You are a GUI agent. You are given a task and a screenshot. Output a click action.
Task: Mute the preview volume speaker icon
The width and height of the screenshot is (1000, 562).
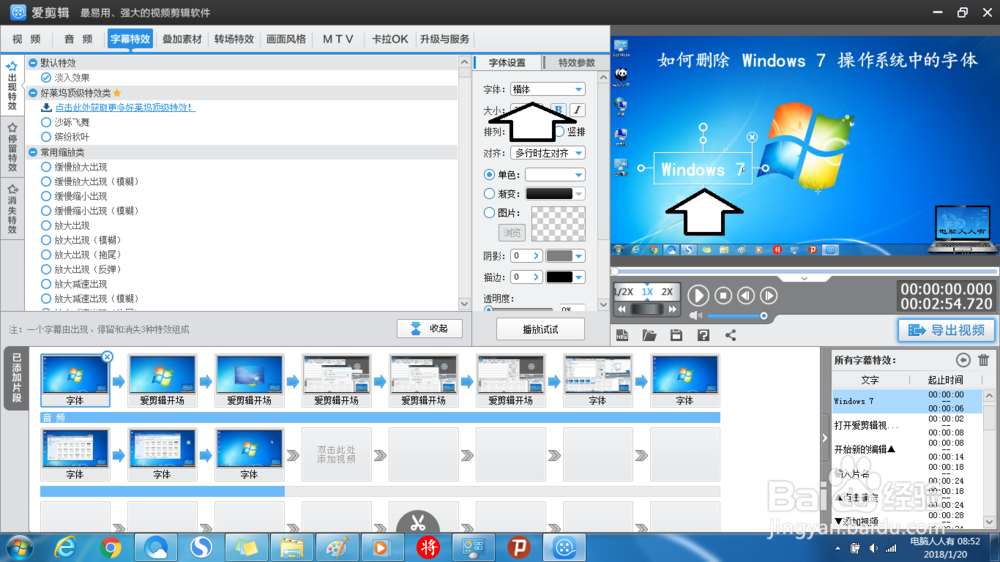coord(695,316)
